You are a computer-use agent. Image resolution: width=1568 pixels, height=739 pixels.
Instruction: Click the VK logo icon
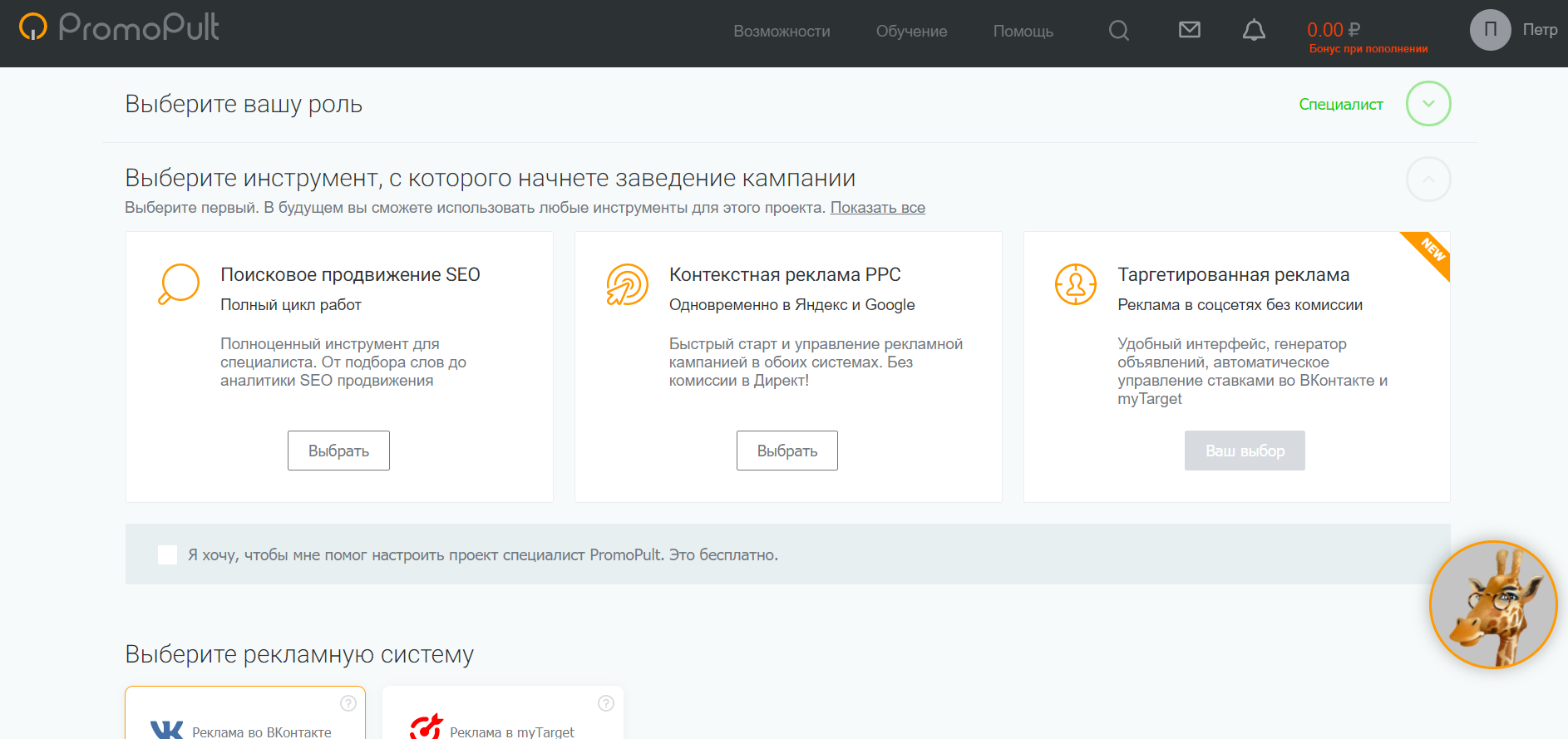167,730
